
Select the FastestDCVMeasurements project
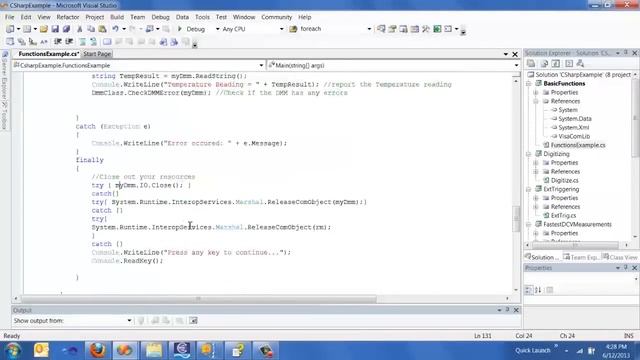click(x=577, y=224)
